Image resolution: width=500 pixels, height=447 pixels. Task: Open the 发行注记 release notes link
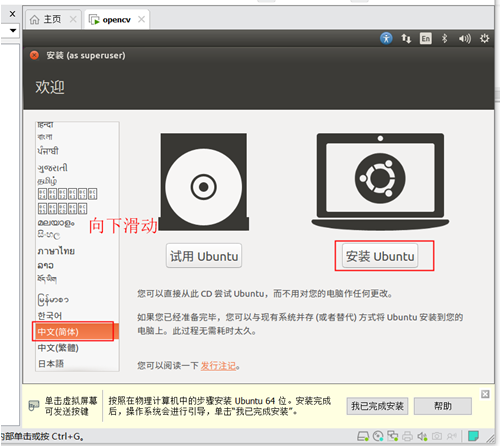[x=218, y=366]
